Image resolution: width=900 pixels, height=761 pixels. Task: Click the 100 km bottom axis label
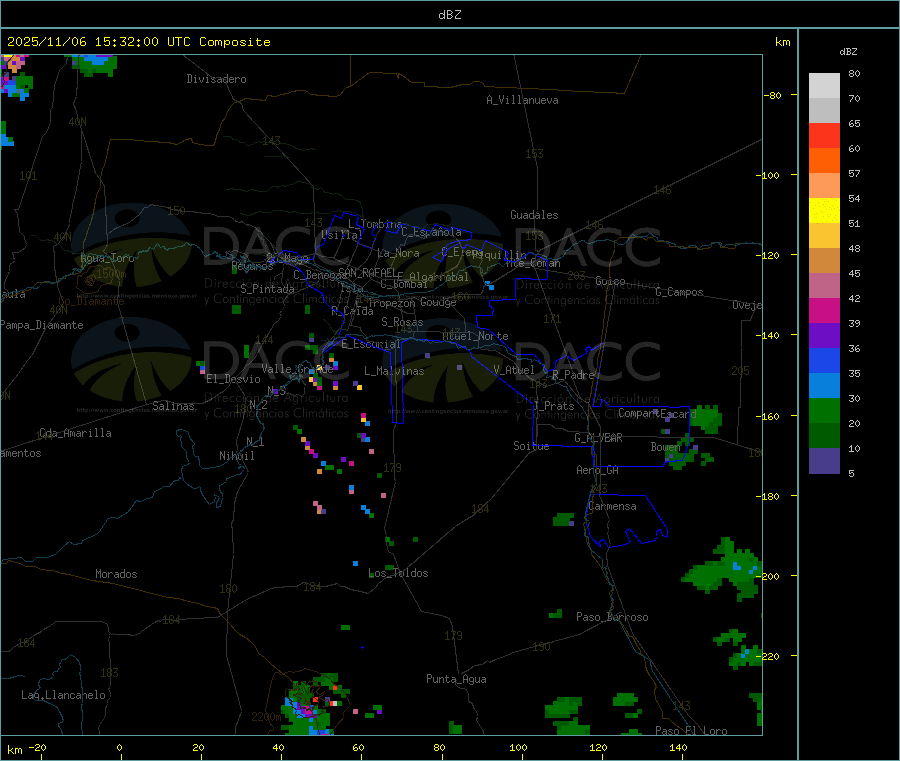tap(518, 747)
